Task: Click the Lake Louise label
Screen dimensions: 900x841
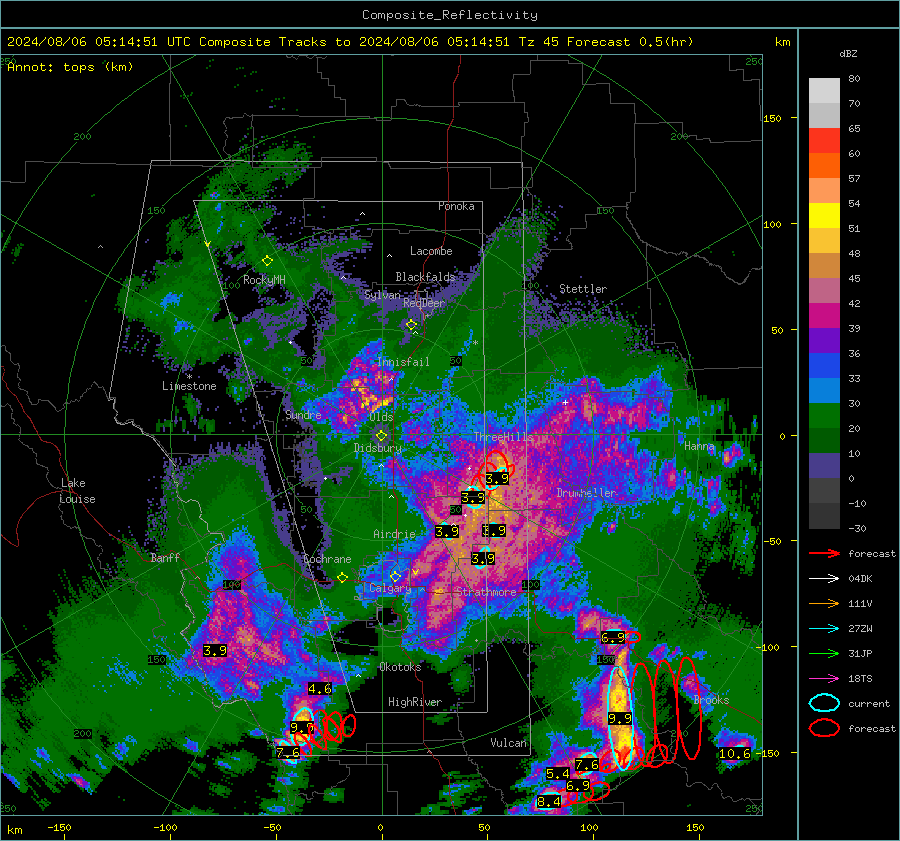Action: click(x=77, y=491)
